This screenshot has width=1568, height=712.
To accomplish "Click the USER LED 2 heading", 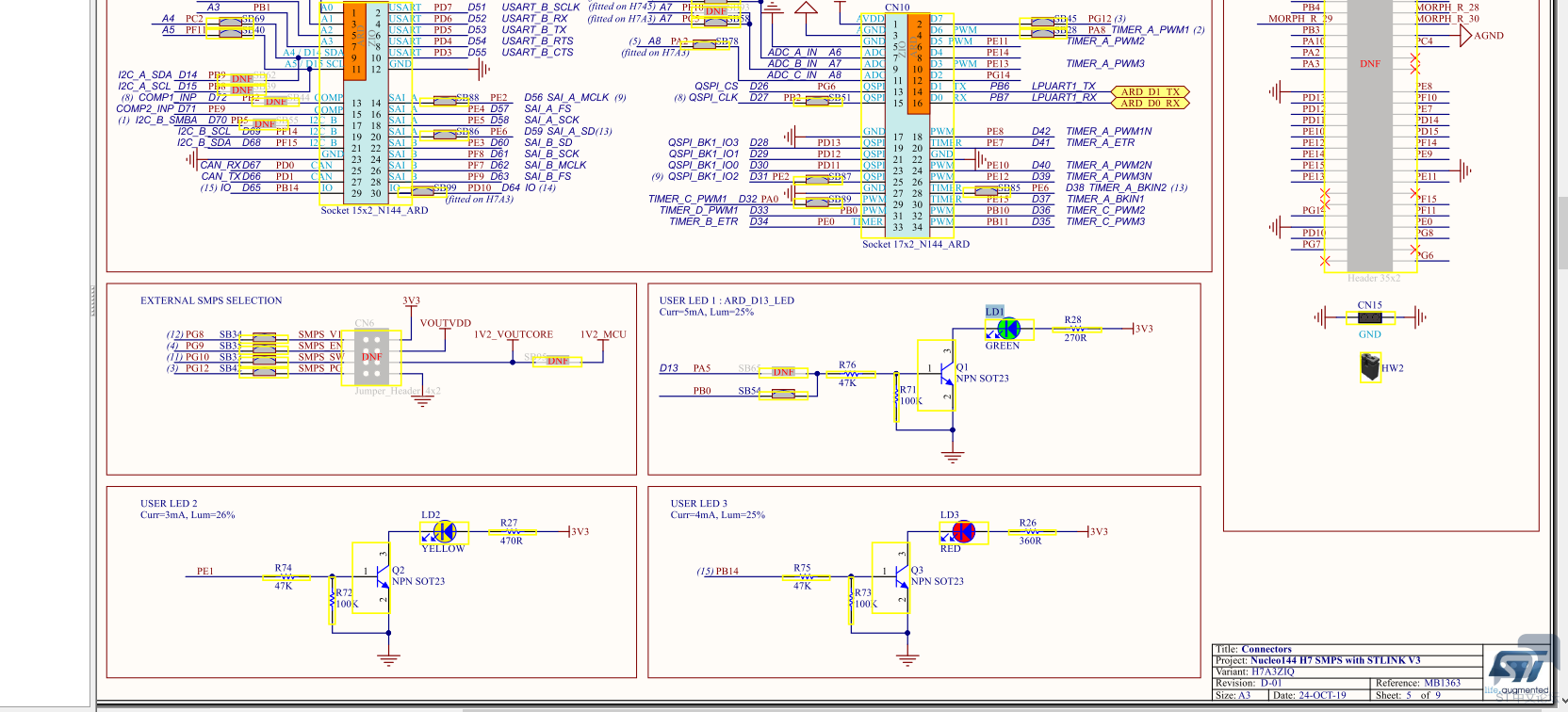I will pyautogui.click(x=169, y=504).
